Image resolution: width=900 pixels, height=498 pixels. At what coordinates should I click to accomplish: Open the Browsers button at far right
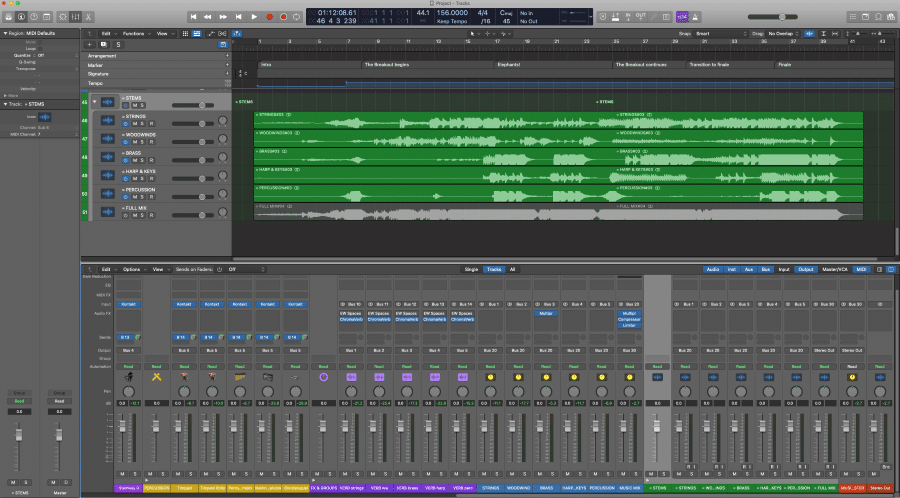(891, 17)
